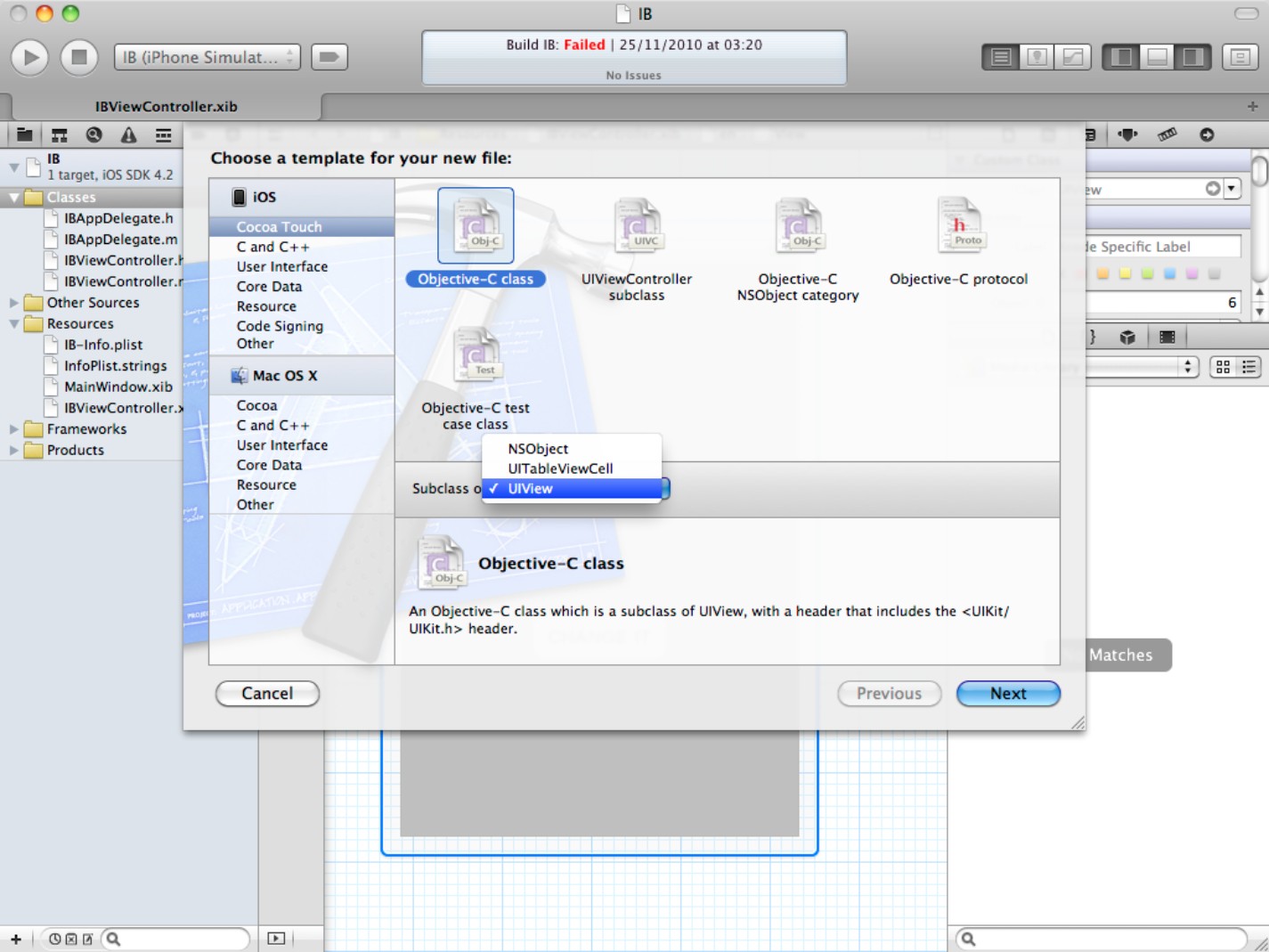Screen dimensions: 1269x952
Task: Select NSObject in subclass popup
Action: pos(572,449)
